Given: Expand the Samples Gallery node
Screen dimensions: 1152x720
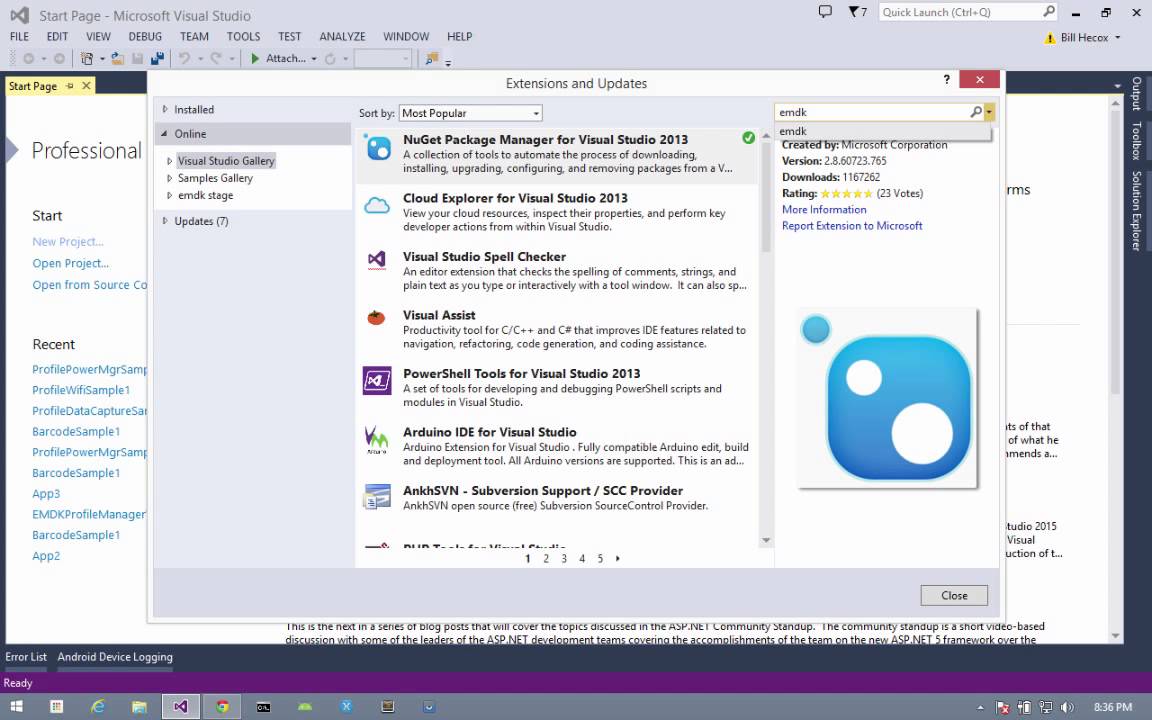Looking at the screenshot, I should point(170,178).
